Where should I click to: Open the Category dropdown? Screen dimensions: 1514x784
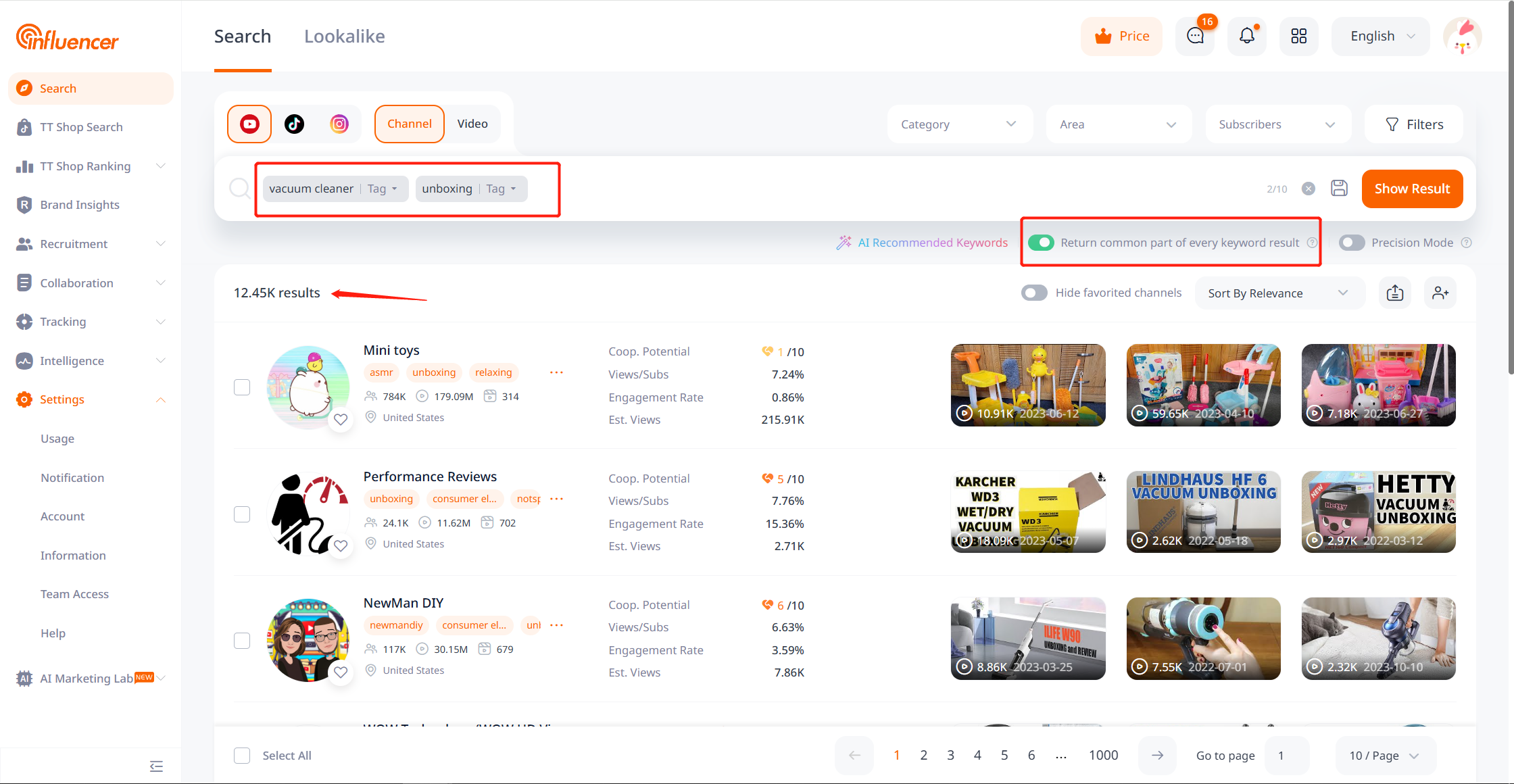tap(959, 124)
